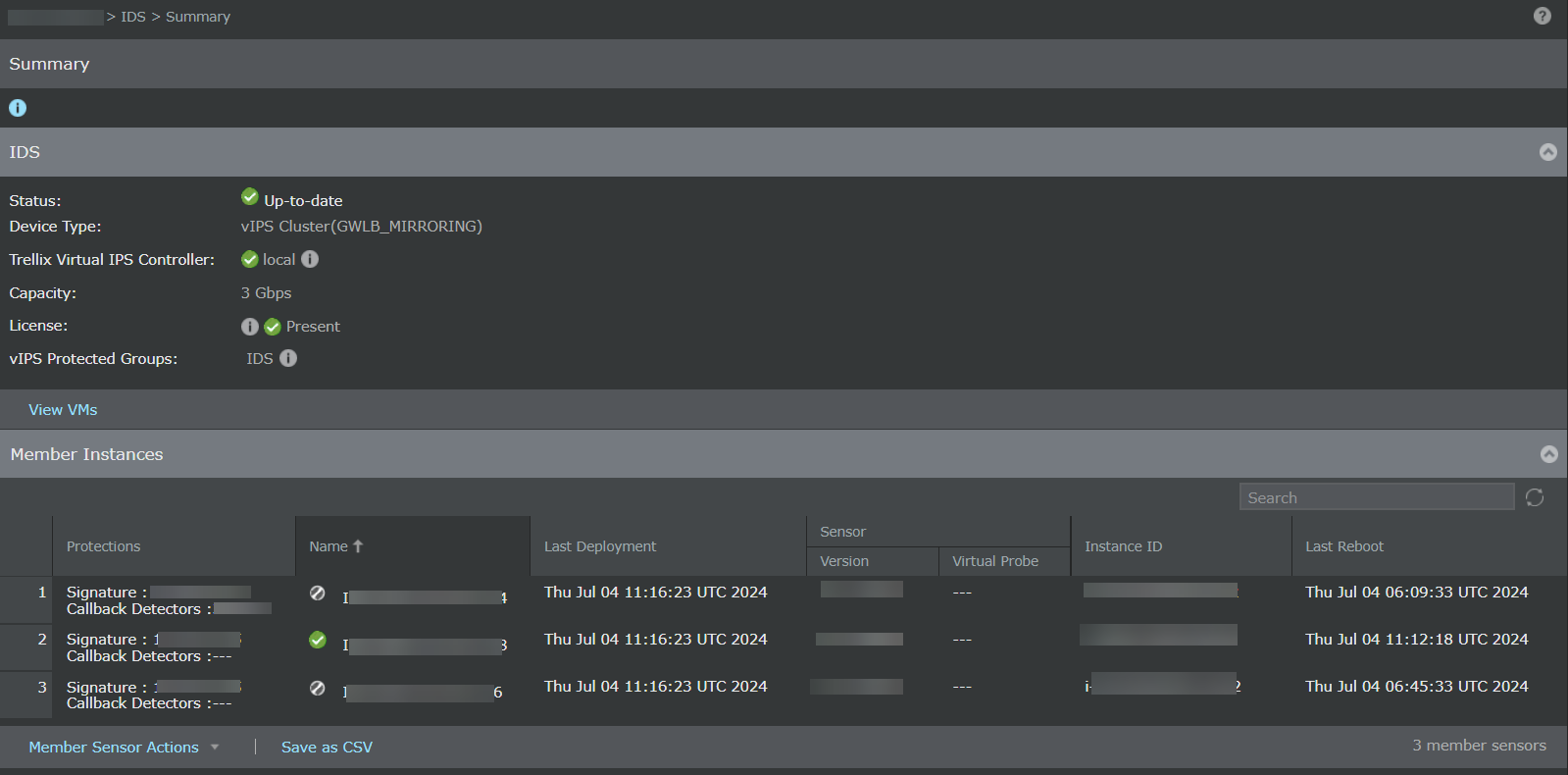
Task: Click the green check next to Present
Action: (273, 327)
